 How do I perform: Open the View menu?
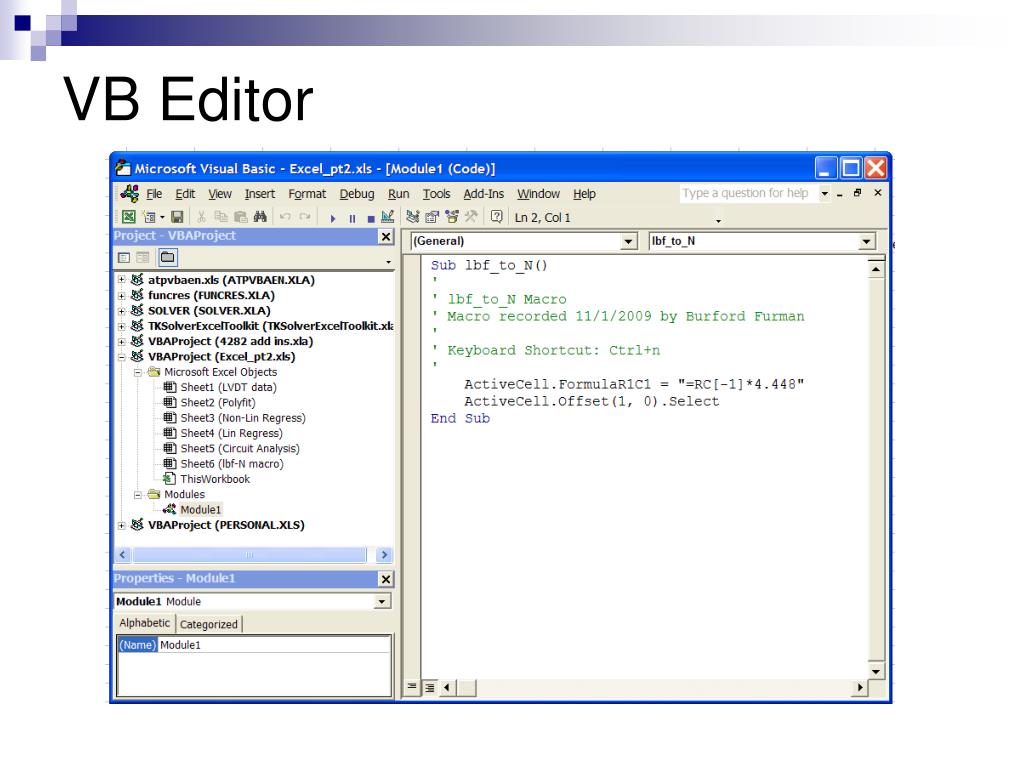tap(220, 194)
